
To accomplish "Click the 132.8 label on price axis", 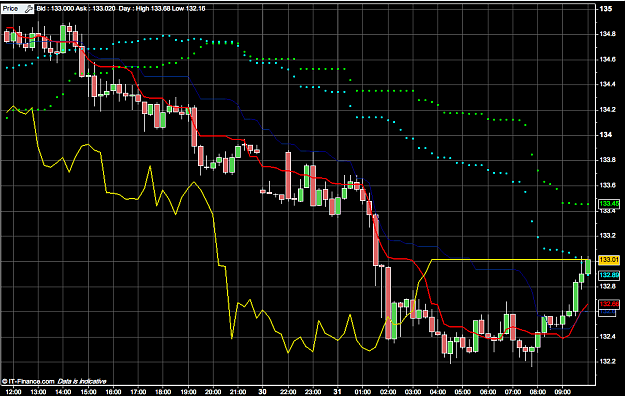I will (x=607, y=286).
